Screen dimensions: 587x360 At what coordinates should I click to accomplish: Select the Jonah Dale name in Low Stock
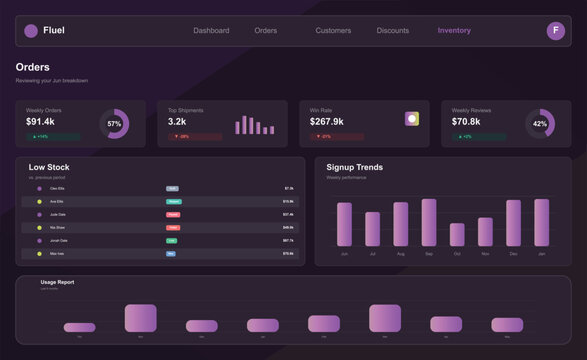coord(59,241)
